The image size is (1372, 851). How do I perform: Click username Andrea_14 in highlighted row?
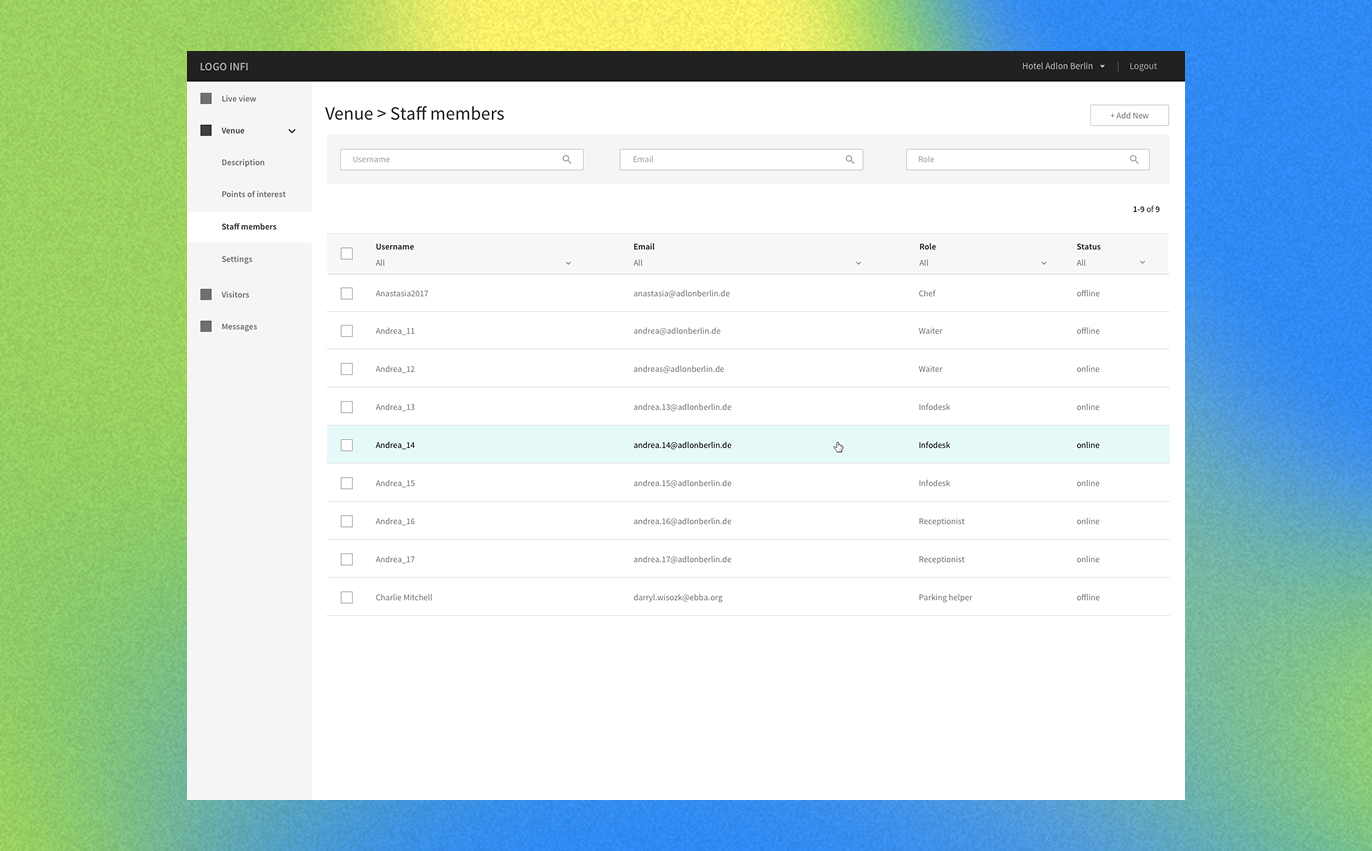click(x=395, y=445)
